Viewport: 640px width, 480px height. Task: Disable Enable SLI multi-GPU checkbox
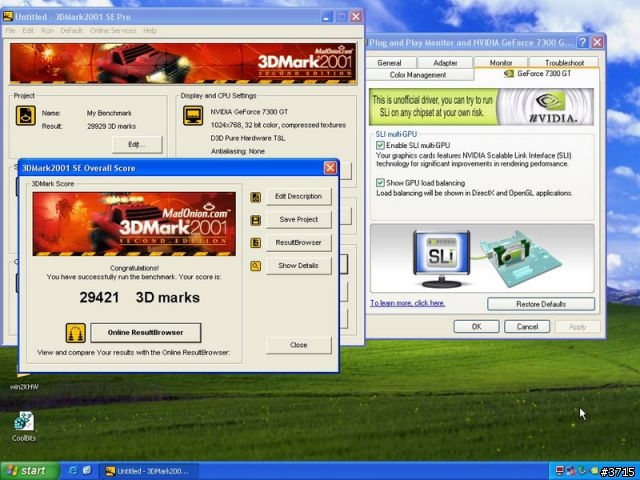pos(380,145)
